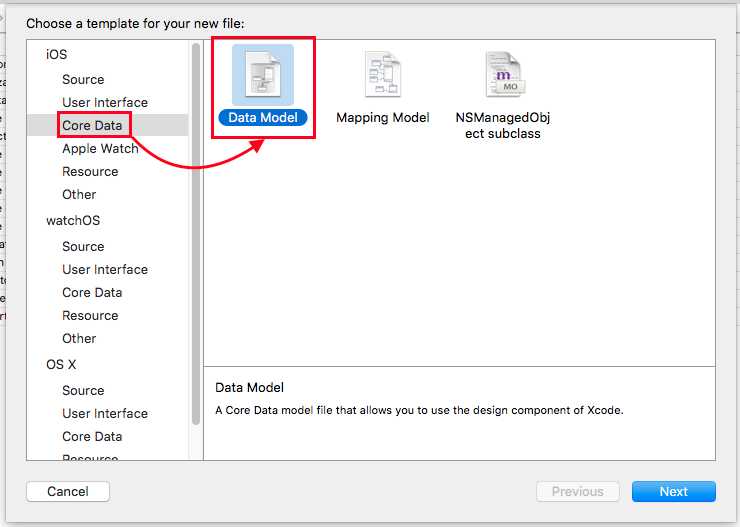This screenshot has width=740, height=527.
Task: Select iOS User Interface category
Action: [105, 102]
